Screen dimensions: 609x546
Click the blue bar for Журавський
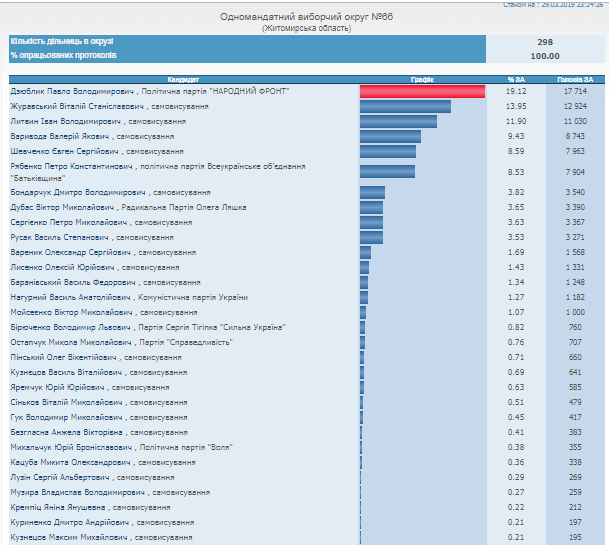[x=405, y=106]
